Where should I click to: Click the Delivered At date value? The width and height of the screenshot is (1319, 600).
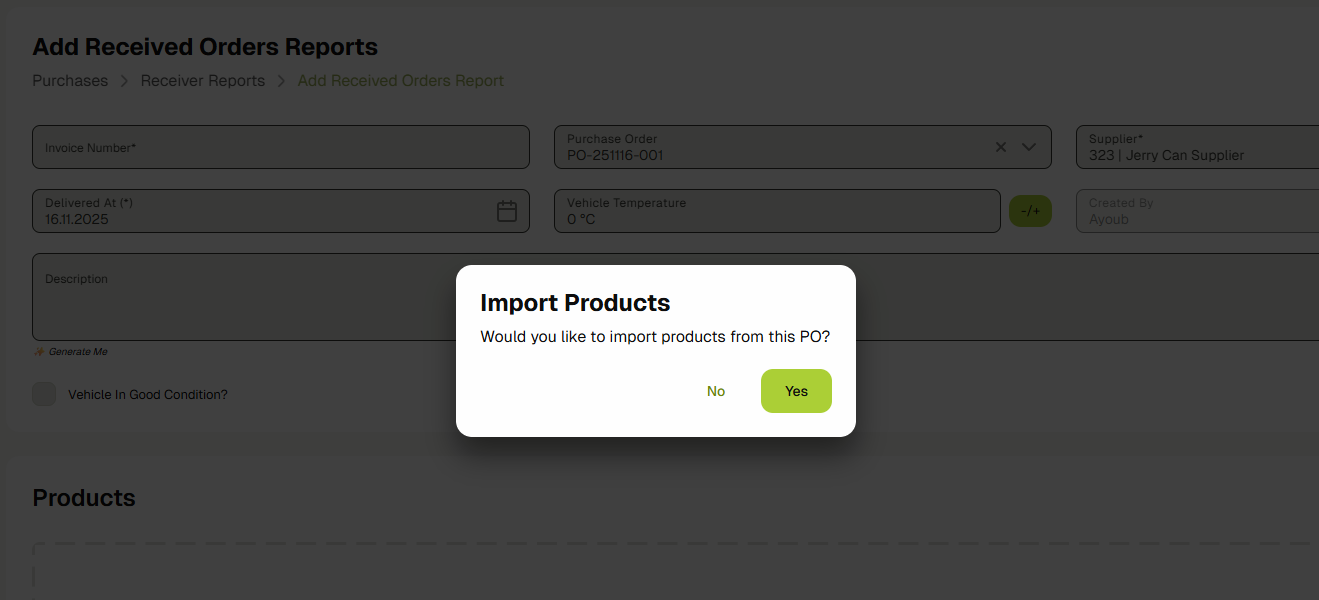point(77,219)
